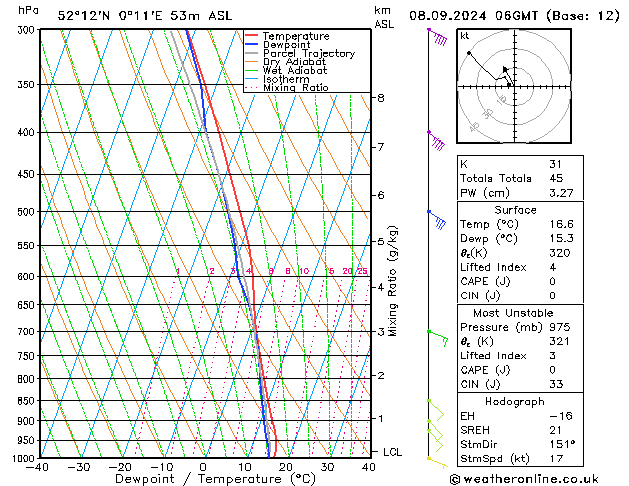629x486 pixels.
Task: Click the hodograph trace end dot
Action: pos(469,53)
